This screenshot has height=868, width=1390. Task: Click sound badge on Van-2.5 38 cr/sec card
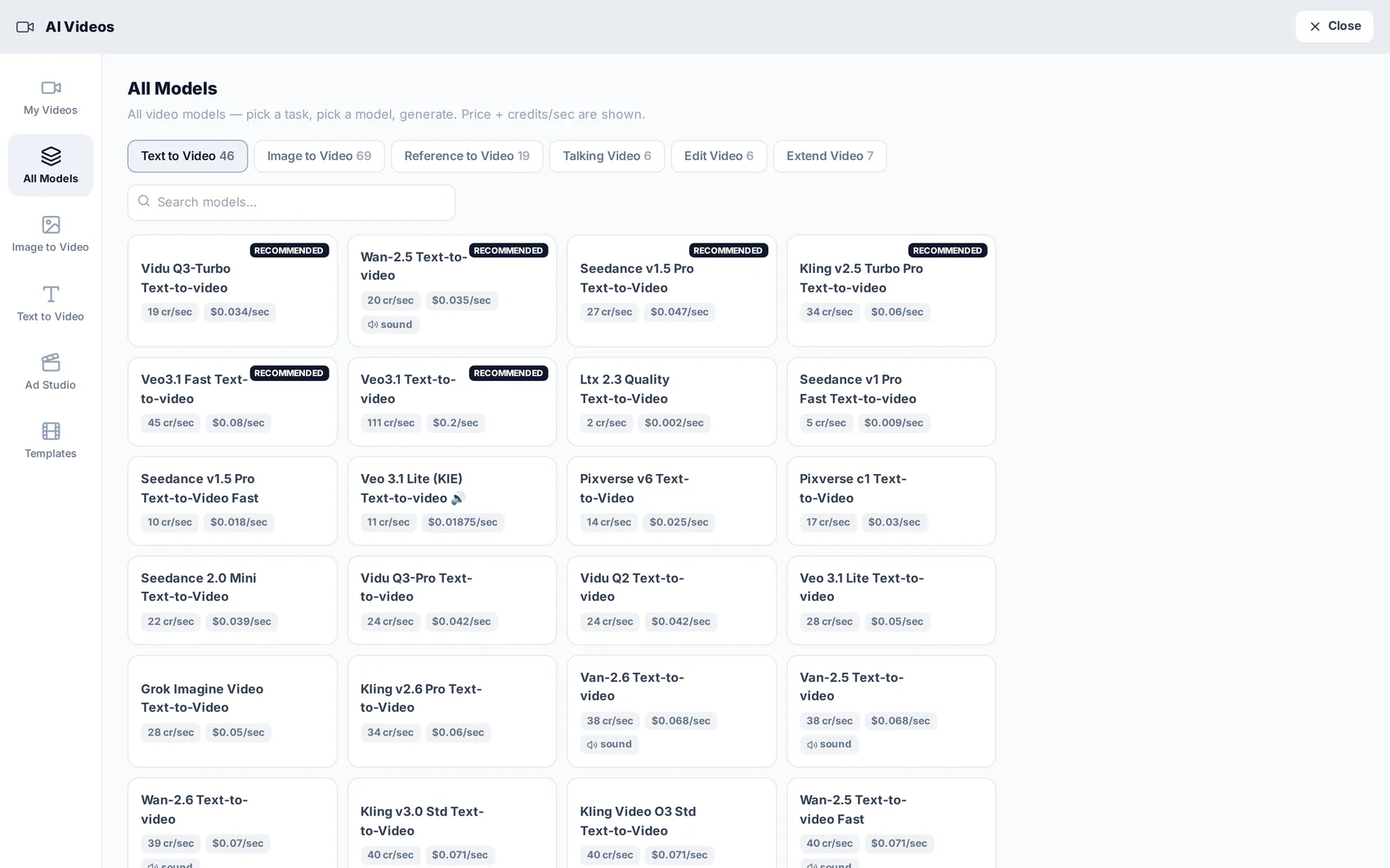click(829, 744)
